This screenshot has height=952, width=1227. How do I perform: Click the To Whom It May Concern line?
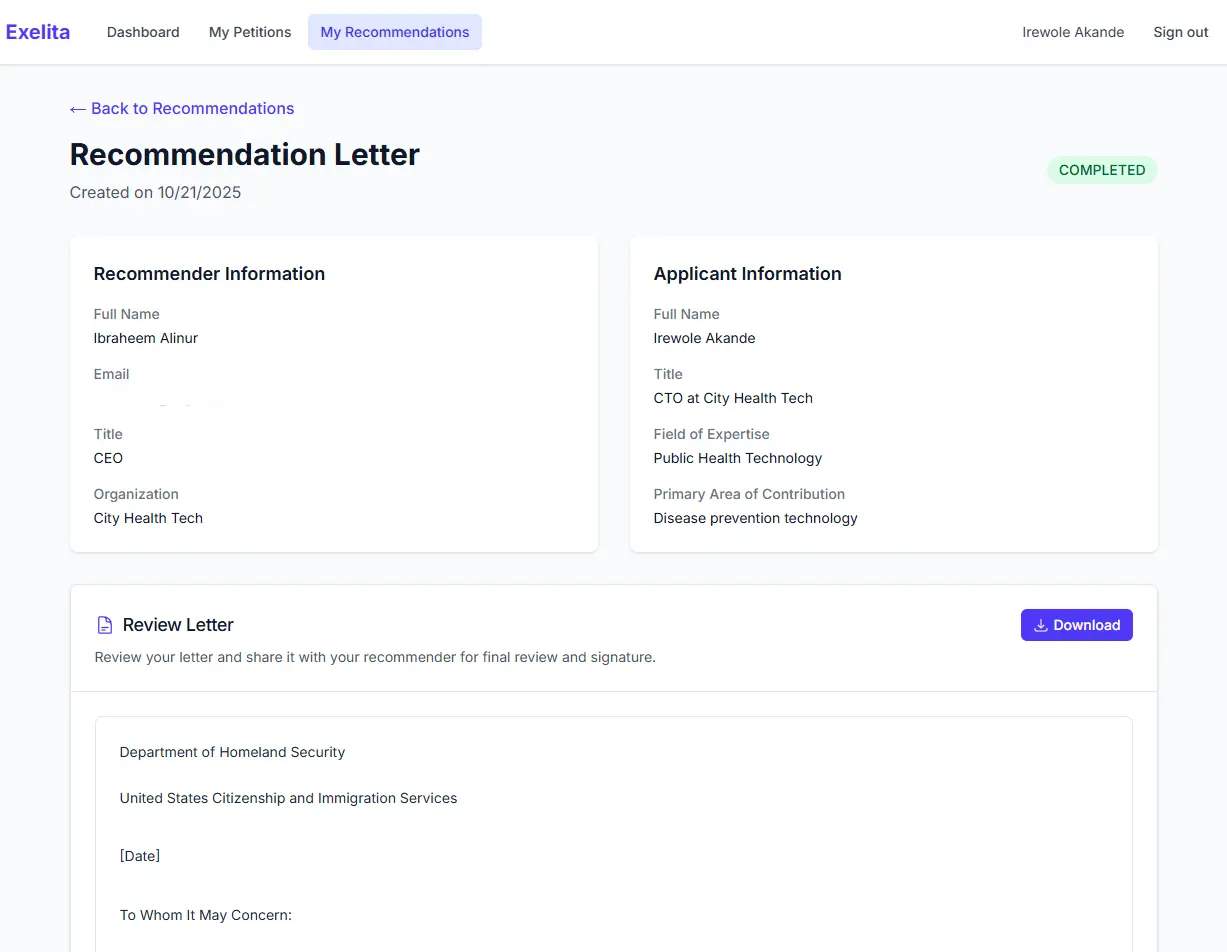click(x=205, y=915)
